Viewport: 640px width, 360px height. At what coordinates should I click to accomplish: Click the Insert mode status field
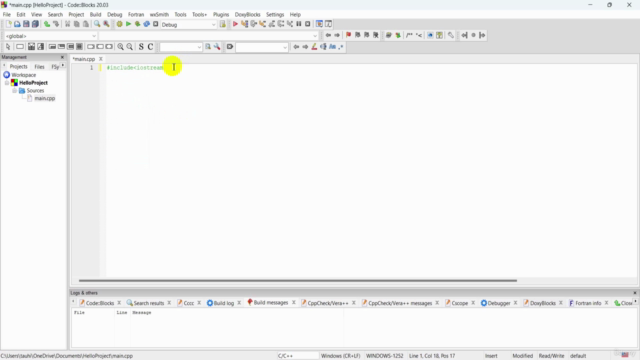point(491,356)
